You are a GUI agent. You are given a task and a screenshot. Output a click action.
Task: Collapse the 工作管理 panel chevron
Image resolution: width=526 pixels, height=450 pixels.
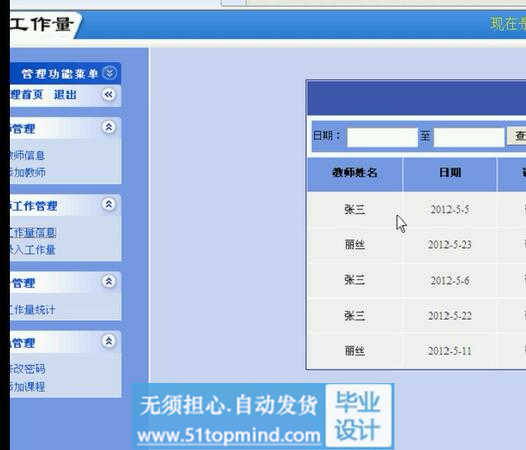pos(109,204)
